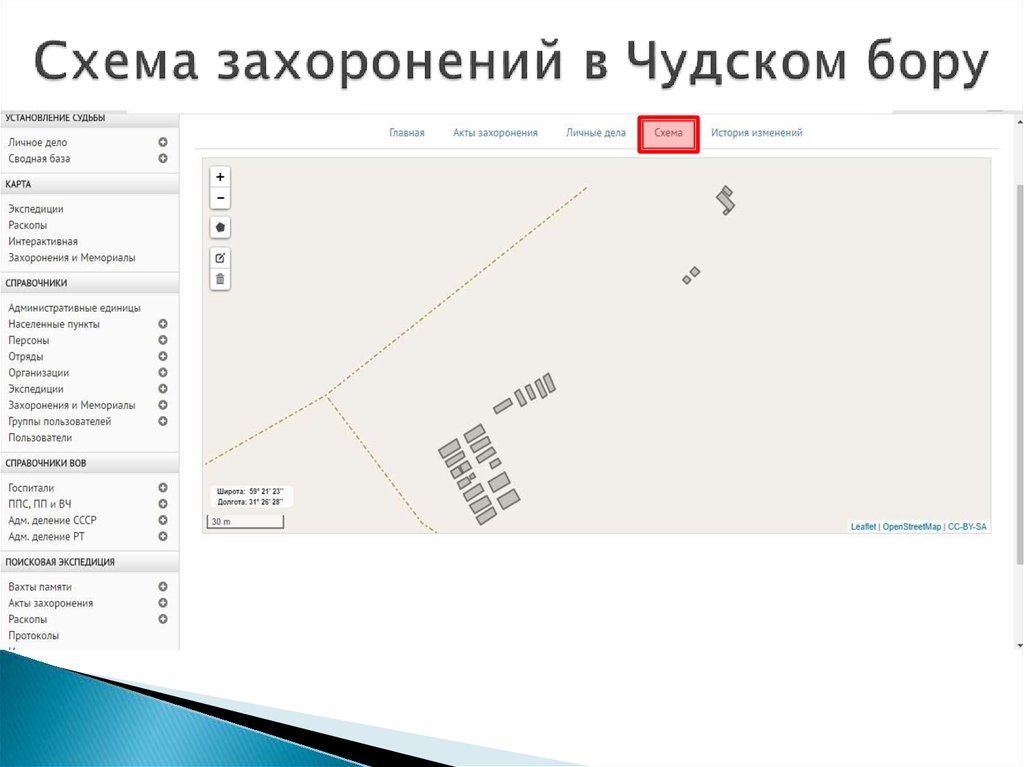1024x767 pixels.
Task: Expand Адм. деление СССР entry
Action: click(162, 519)
